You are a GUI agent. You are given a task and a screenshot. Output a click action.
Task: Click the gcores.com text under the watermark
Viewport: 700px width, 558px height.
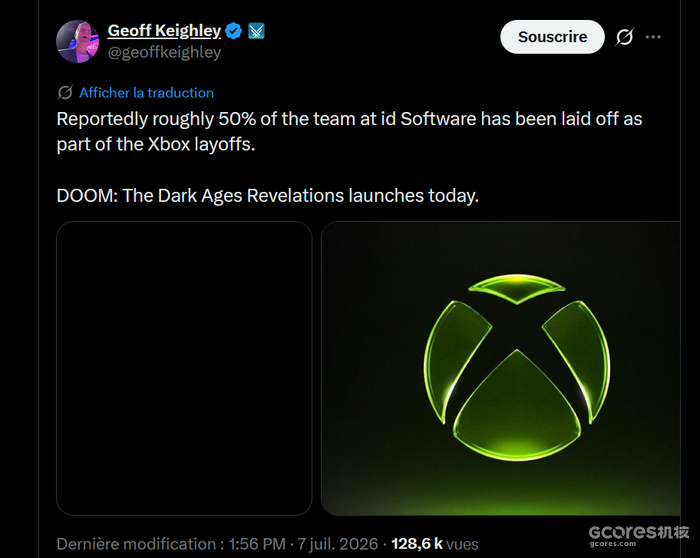coord(612,544)
